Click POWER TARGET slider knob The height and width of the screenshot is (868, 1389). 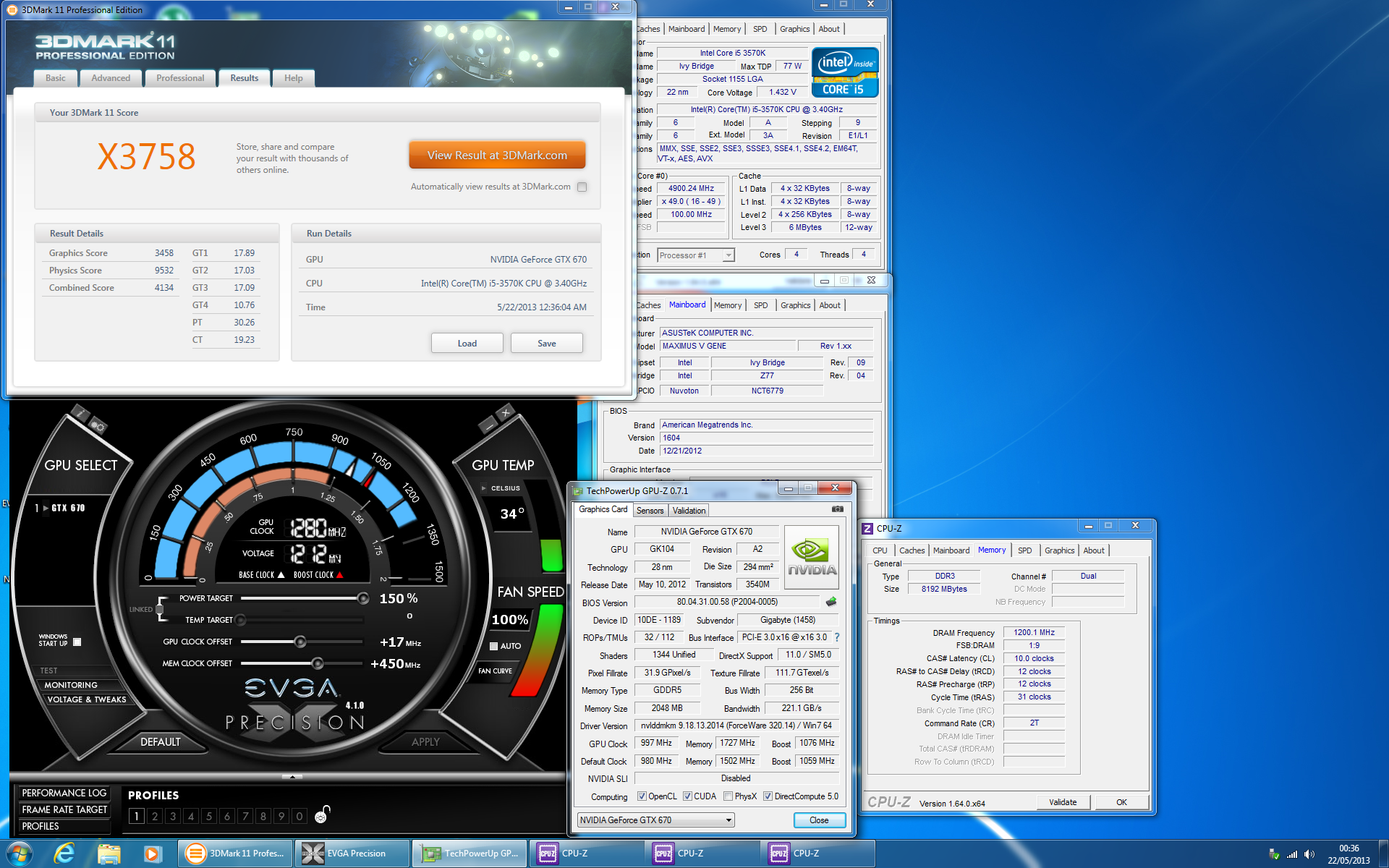tap(363, 598)
